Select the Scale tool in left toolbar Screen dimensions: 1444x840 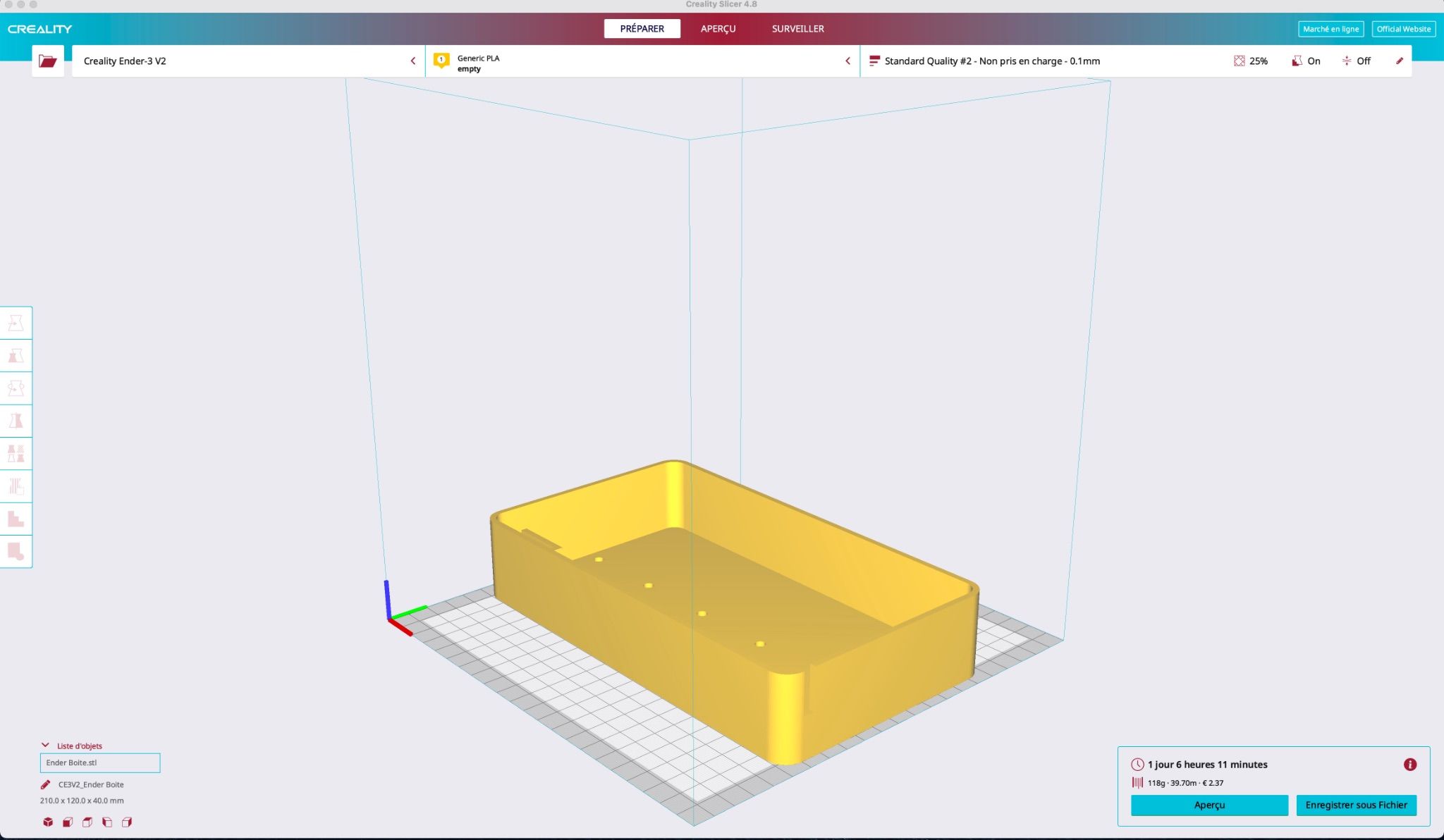click(16, 356)
